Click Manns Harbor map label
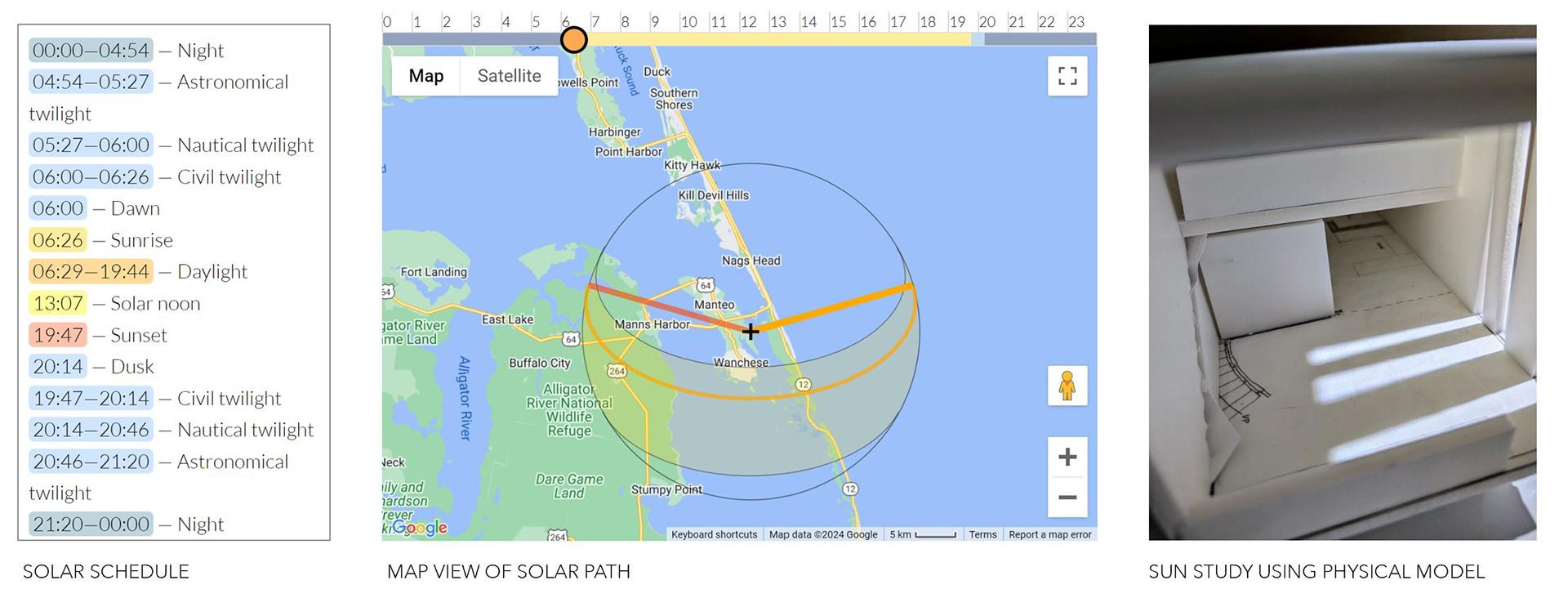The image size is (1568, 598). click(653, 324)
